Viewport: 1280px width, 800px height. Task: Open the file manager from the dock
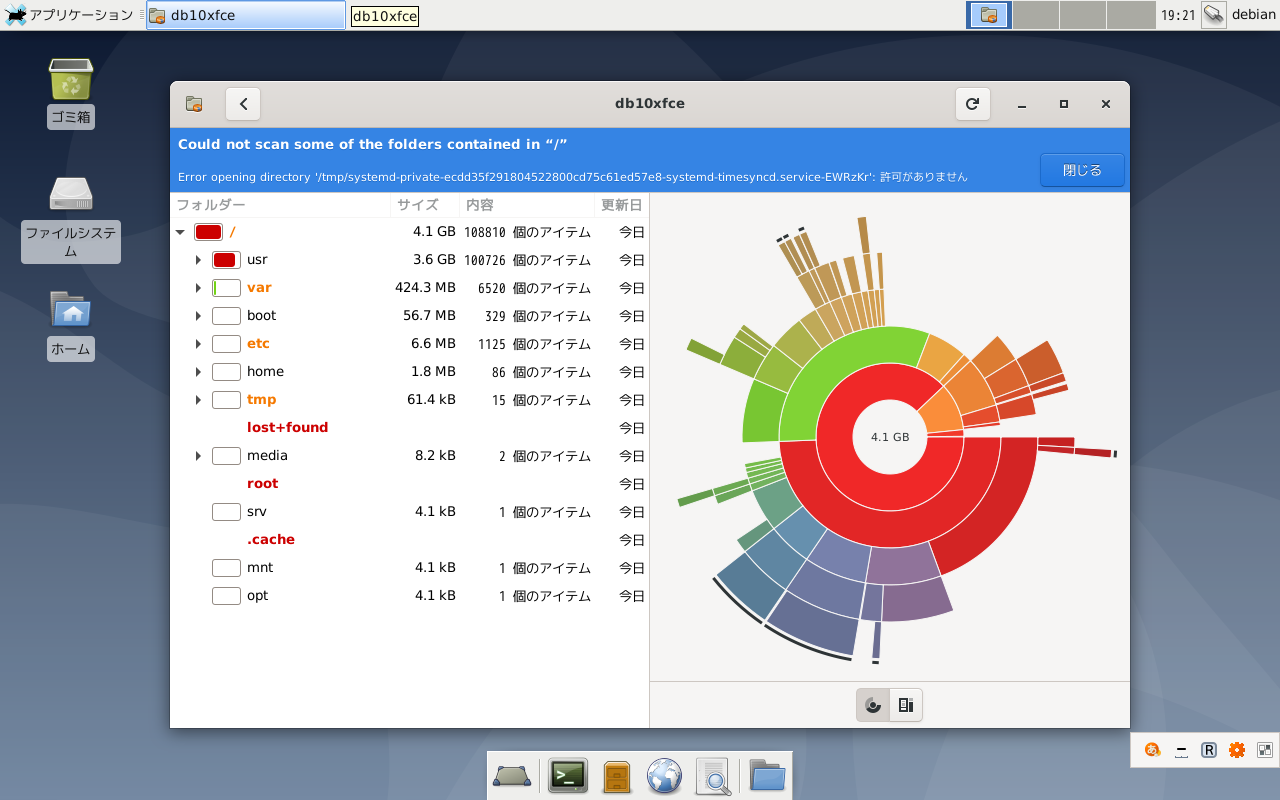(766, 775)
